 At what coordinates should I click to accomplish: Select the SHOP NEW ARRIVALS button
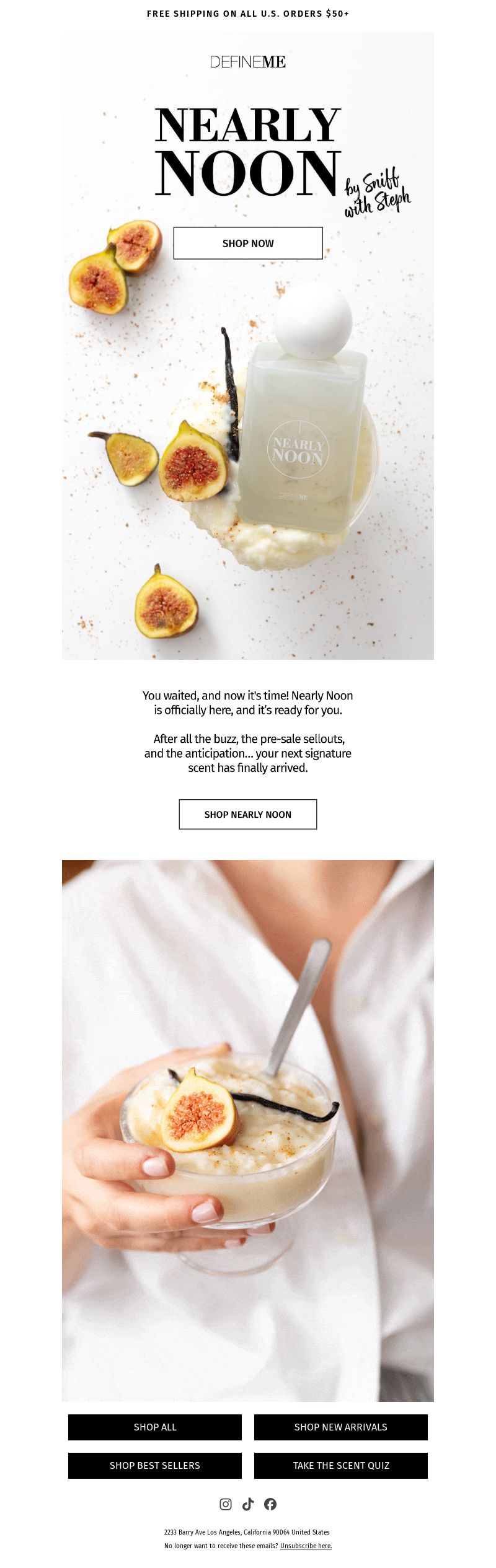[x=341, y=1427]
